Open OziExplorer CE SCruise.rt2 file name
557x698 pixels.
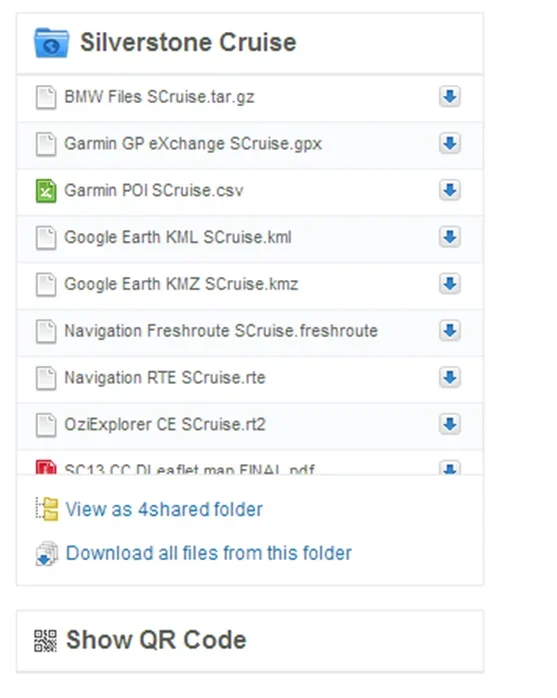[x=165, y=424]
